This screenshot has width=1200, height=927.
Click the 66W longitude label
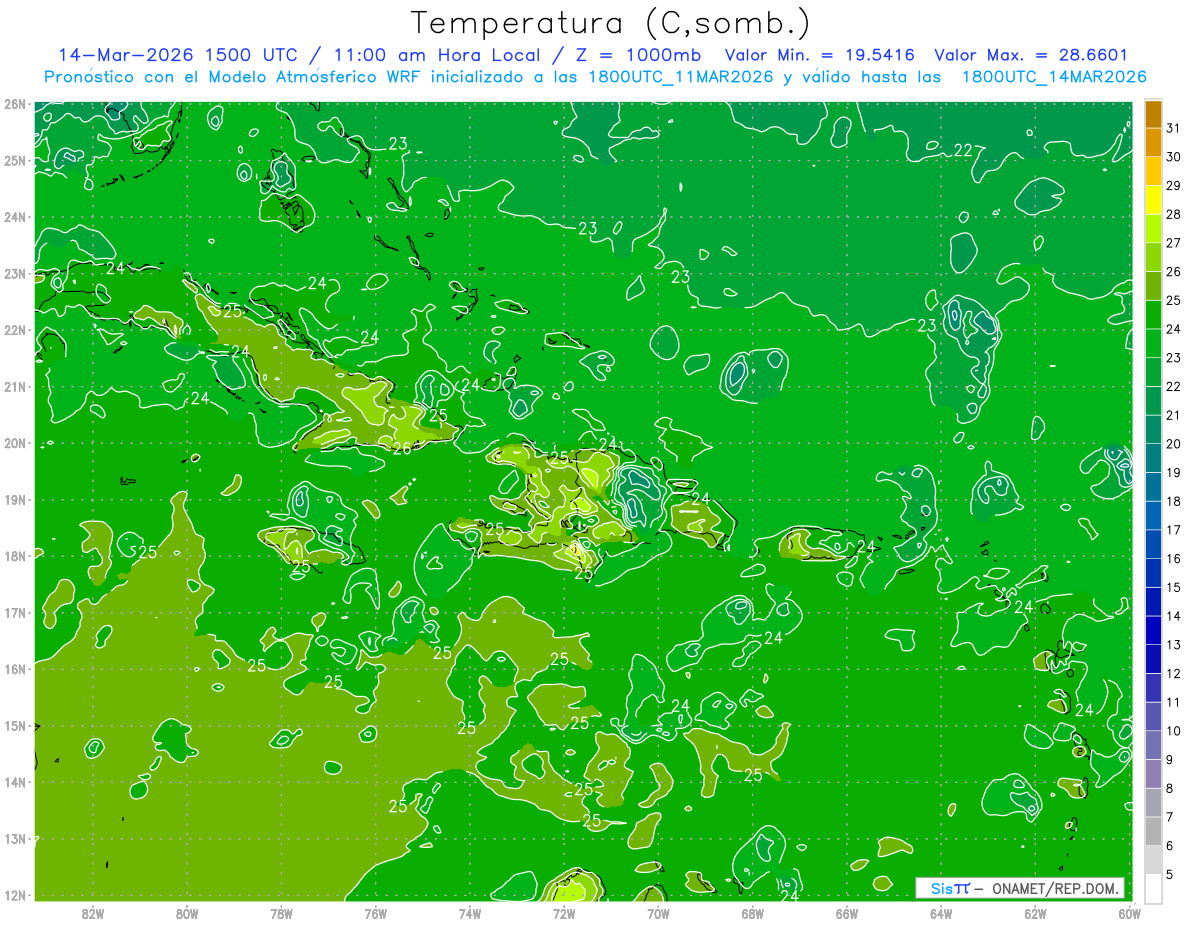coord(846,913)
